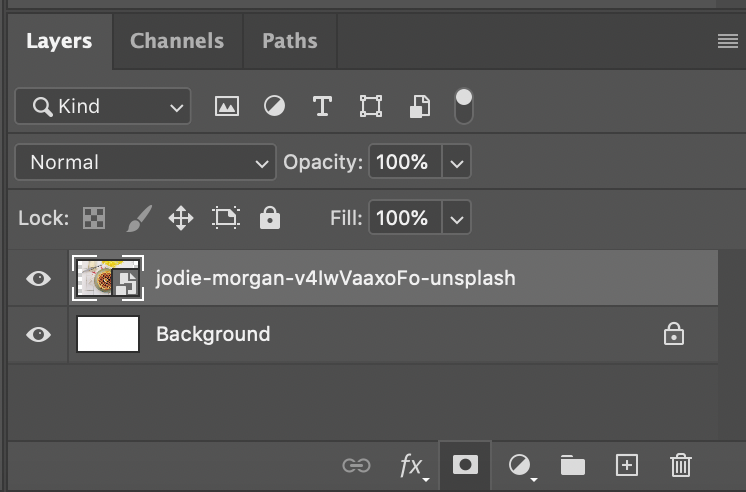Viewport: 746px width, 492px height.
Task: Expand the Opacity slider dropdown arrow
Action: (x=456, y=162)
